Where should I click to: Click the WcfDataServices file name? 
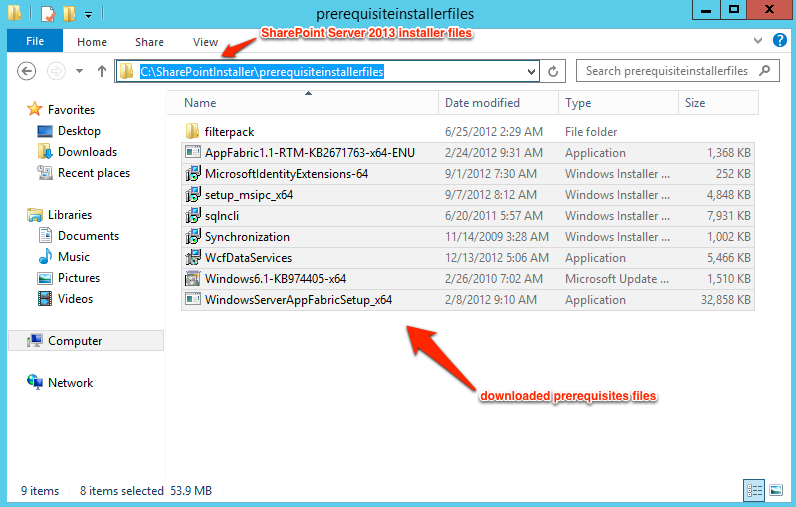click(x=248, y=258)
